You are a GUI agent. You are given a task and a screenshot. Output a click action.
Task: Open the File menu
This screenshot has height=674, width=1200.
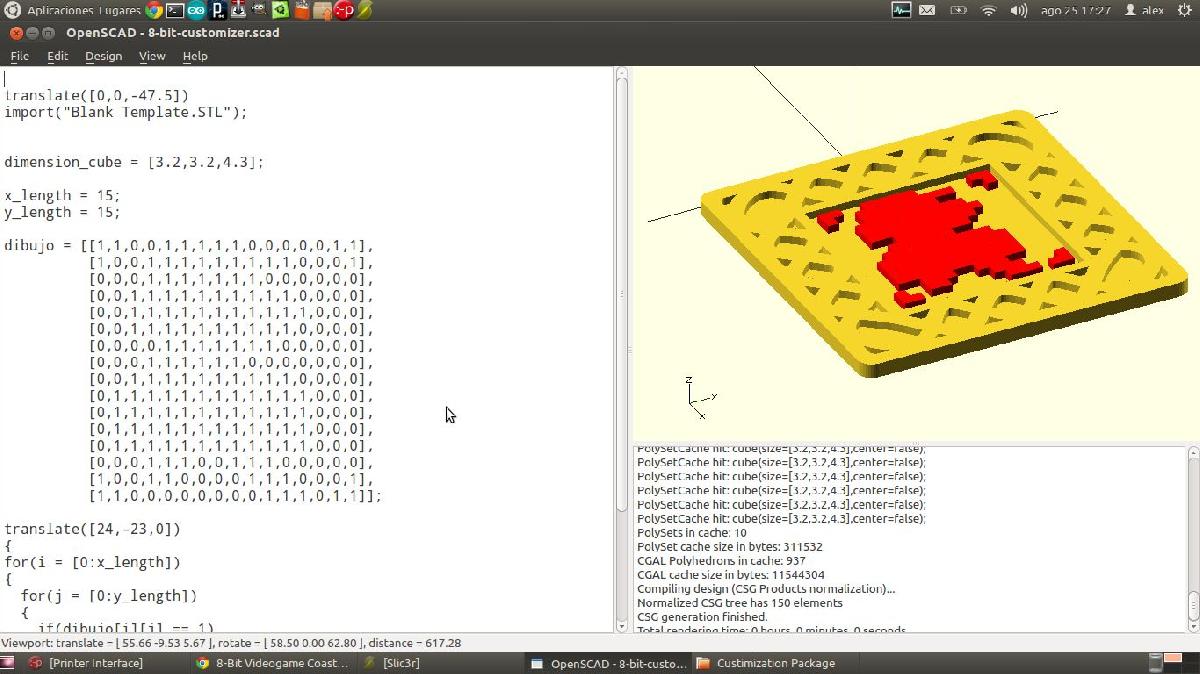[19, 56]
